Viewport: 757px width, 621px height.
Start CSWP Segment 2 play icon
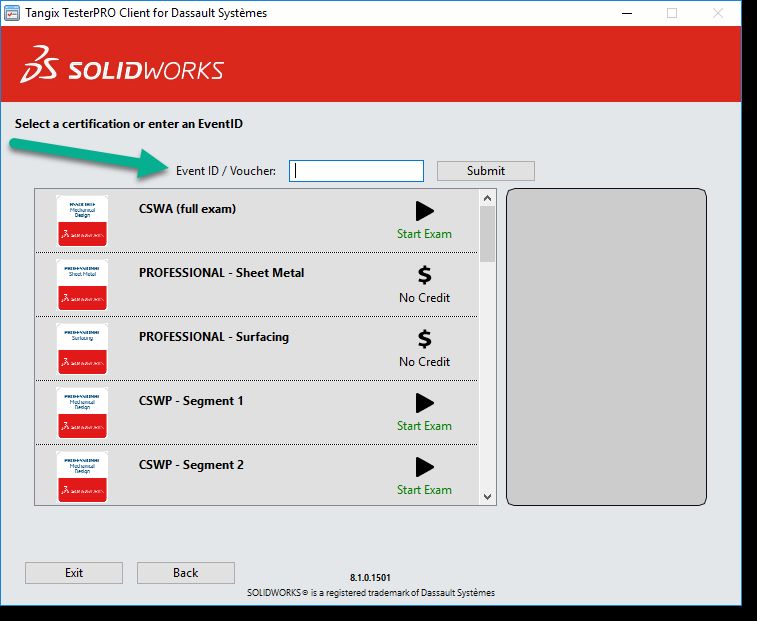(425, 467)
